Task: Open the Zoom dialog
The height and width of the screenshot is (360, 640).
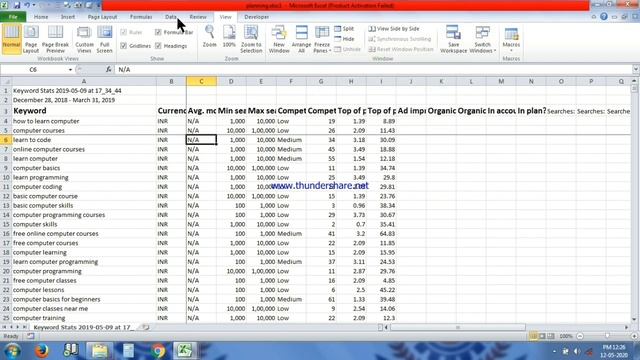Action: (209, 37)
